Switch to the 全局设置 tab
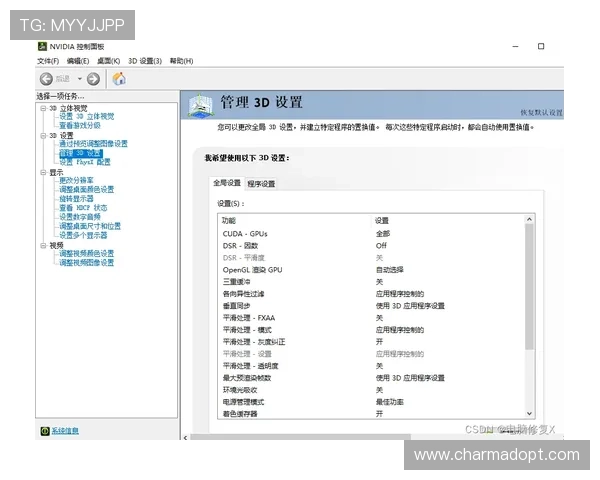Image resolution: width=600 pixels, height=480 pixels. click(x=227, y=183)
